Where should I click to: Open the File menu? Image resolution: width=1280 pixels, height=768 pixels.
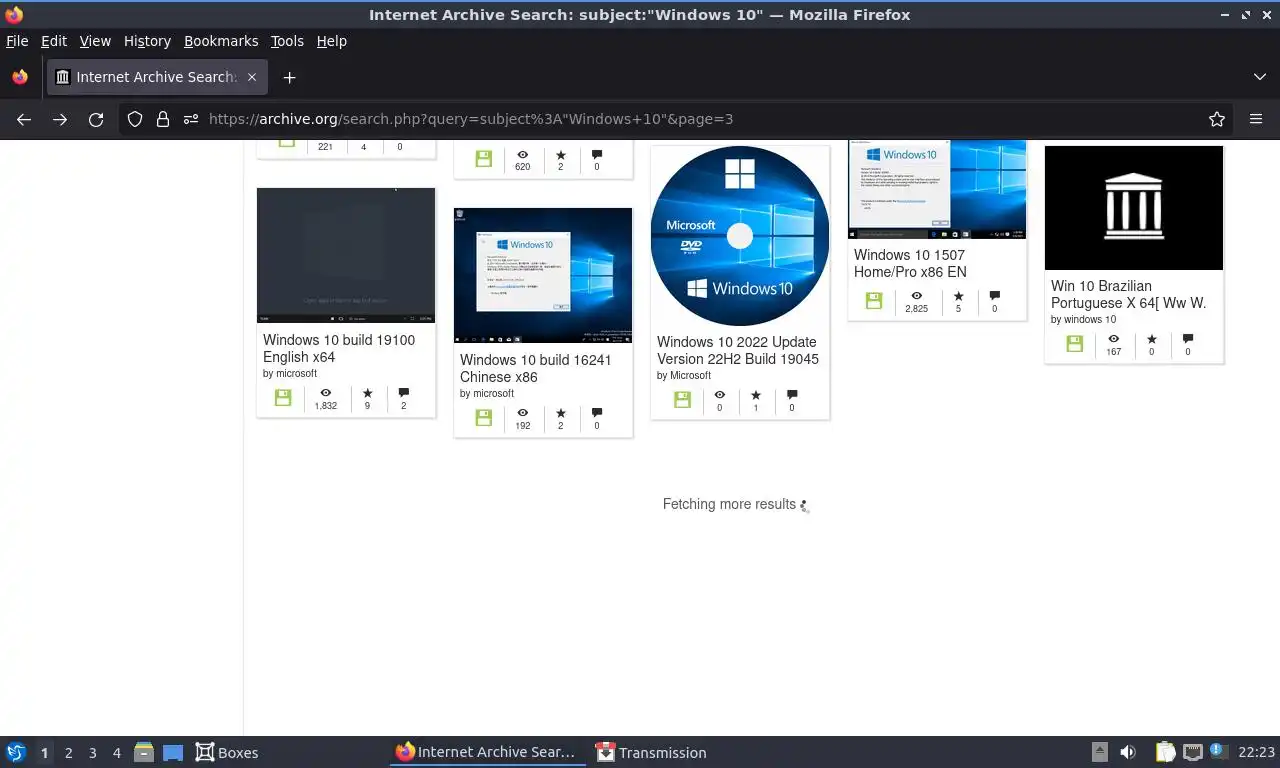(x=17, y=41)
